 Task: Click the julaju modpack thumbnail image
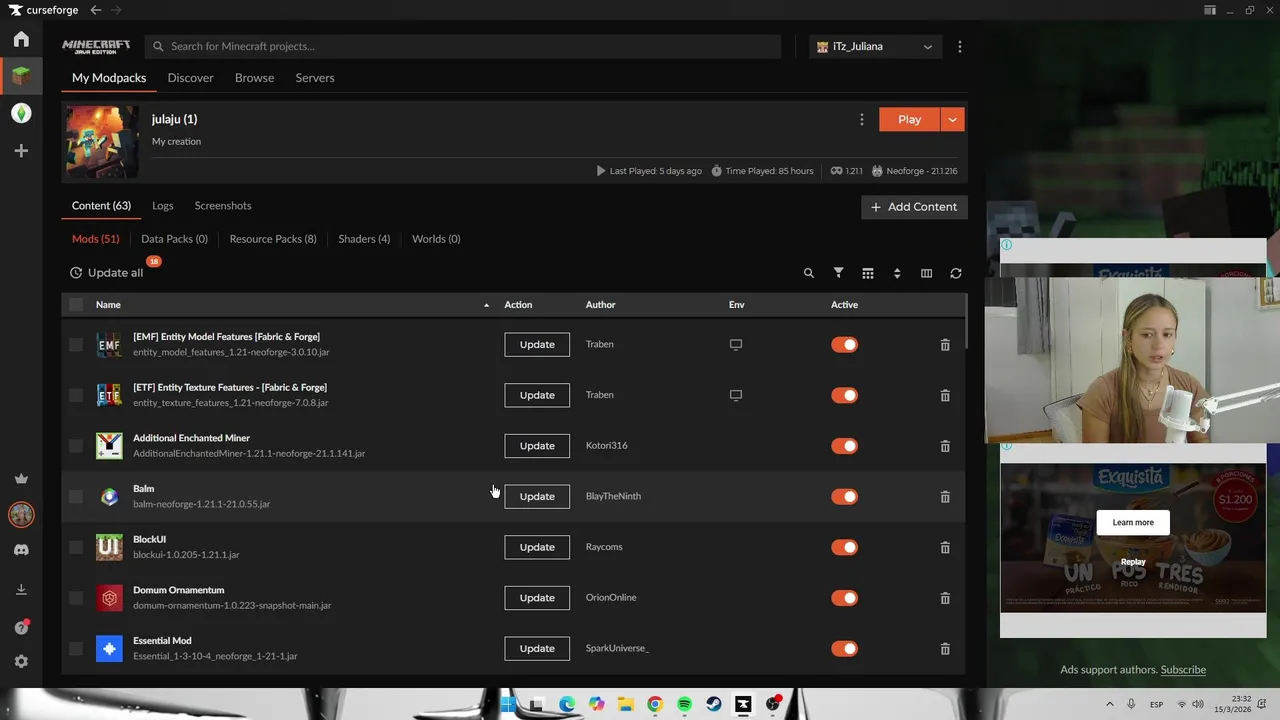pyautogui.click(x=102, y=142)
